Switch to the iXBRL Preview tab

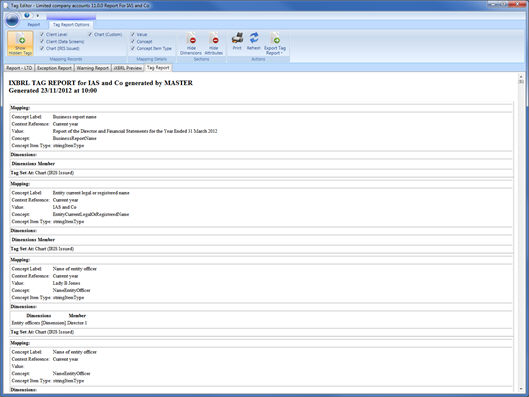click(x=128, y=68)
